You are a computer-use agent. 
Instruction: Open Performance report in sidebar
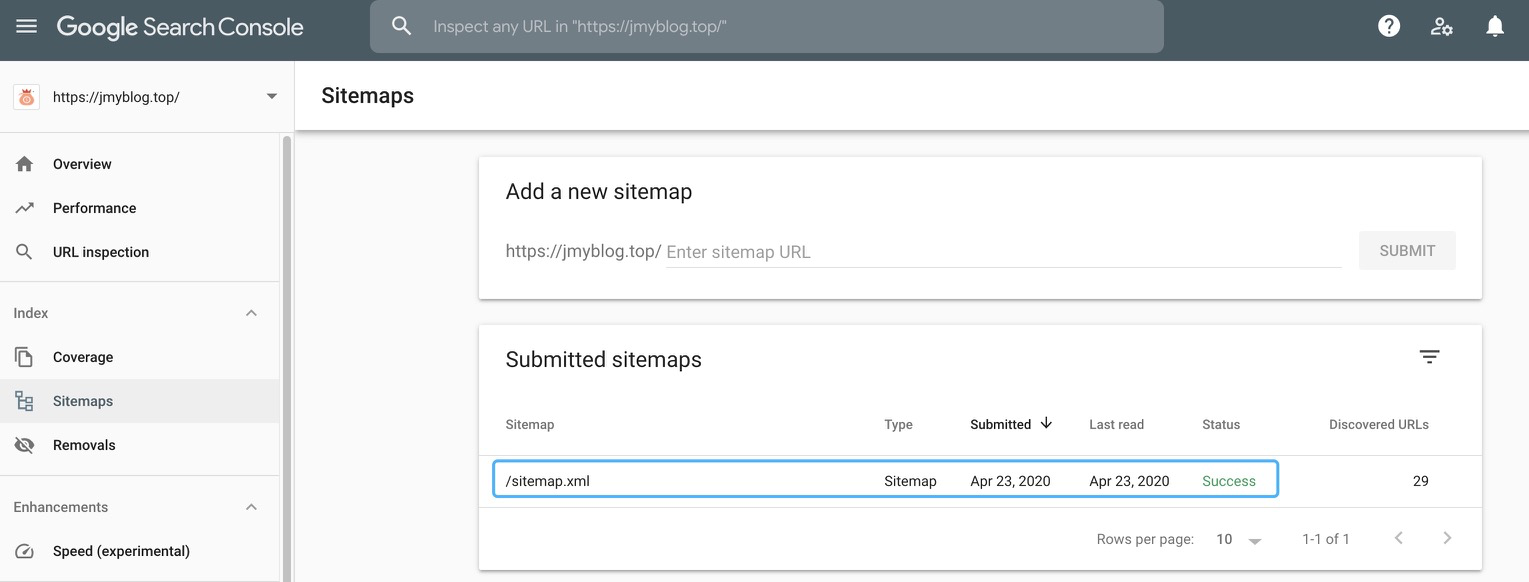coord(94,208)
